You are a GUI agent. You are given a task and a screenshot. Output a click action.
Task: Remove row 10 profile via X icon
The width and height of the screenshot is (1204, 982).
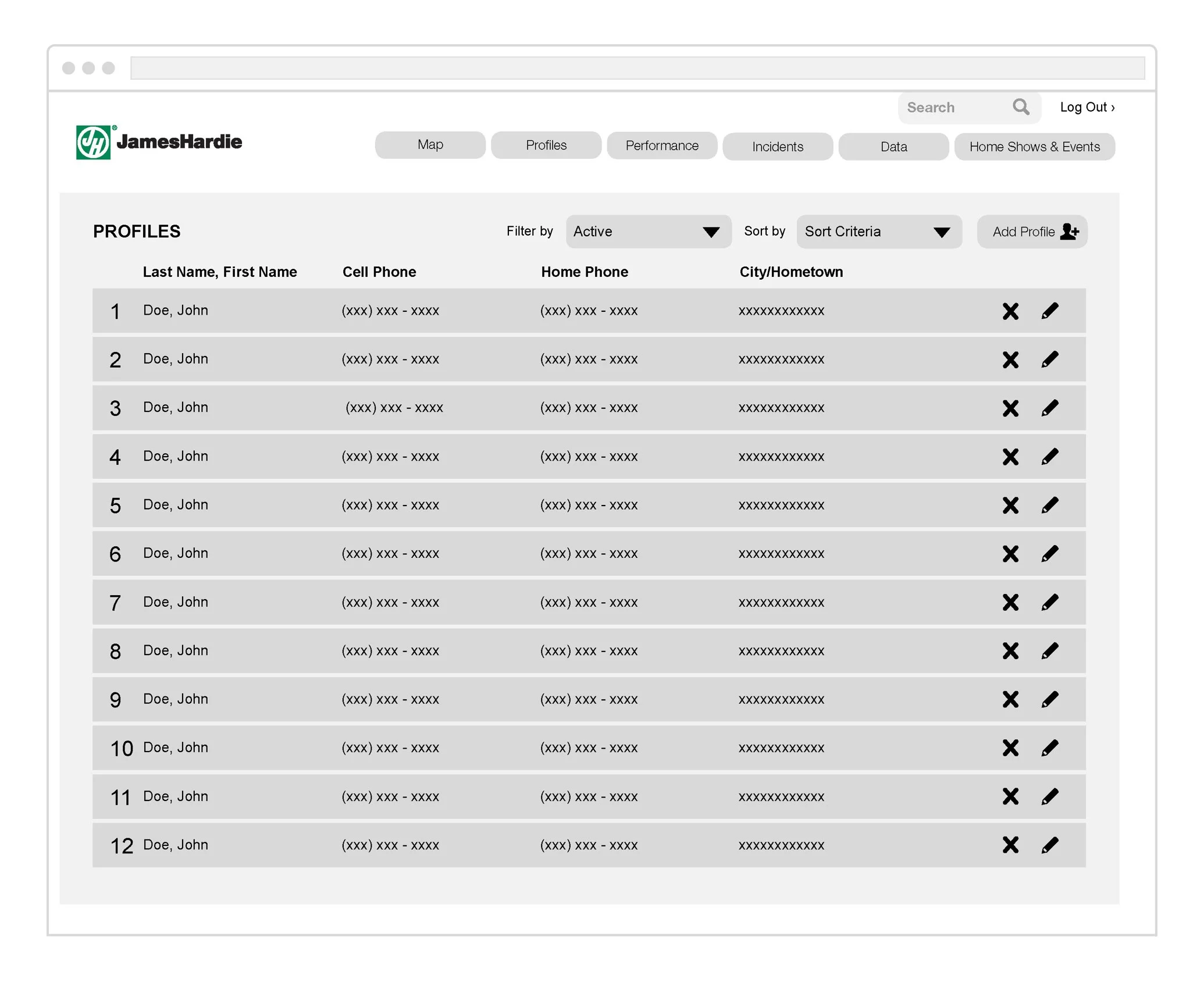click(x=1010, y=748)
